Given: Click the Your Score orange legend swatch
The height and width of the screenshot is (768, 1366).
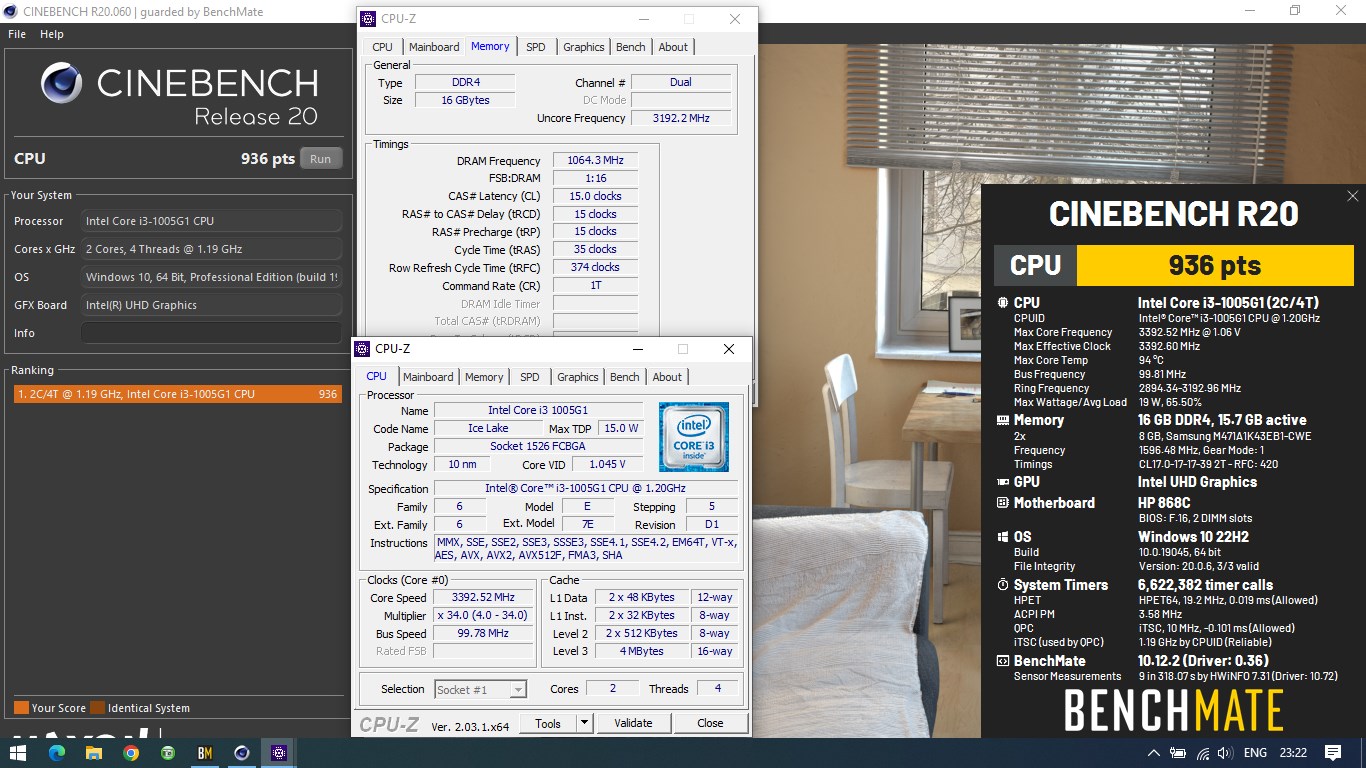Looking at the screenshot, I should click(x=21, y=708).
